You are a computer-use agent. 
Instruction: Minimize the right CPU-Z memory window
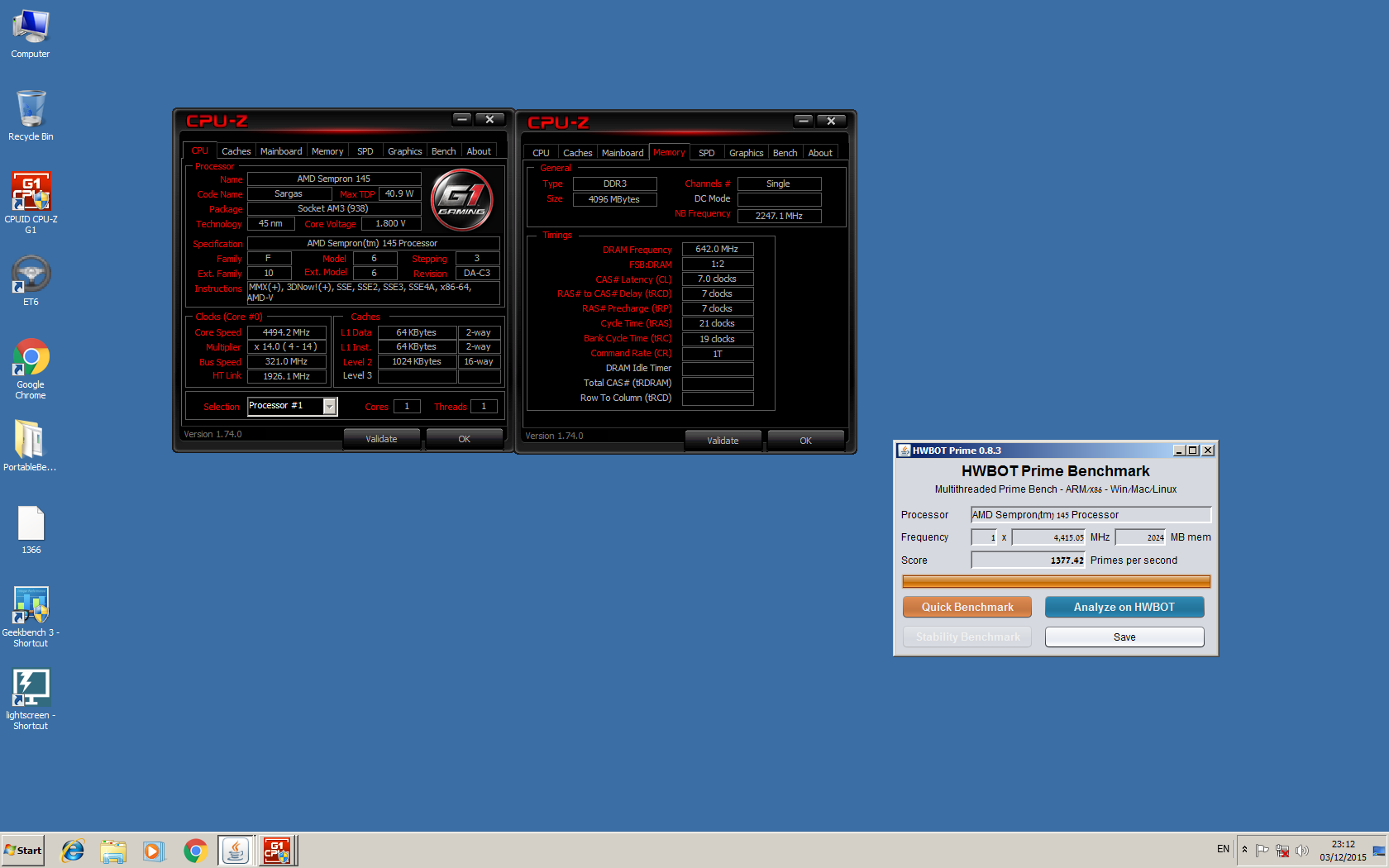(804, 121)
